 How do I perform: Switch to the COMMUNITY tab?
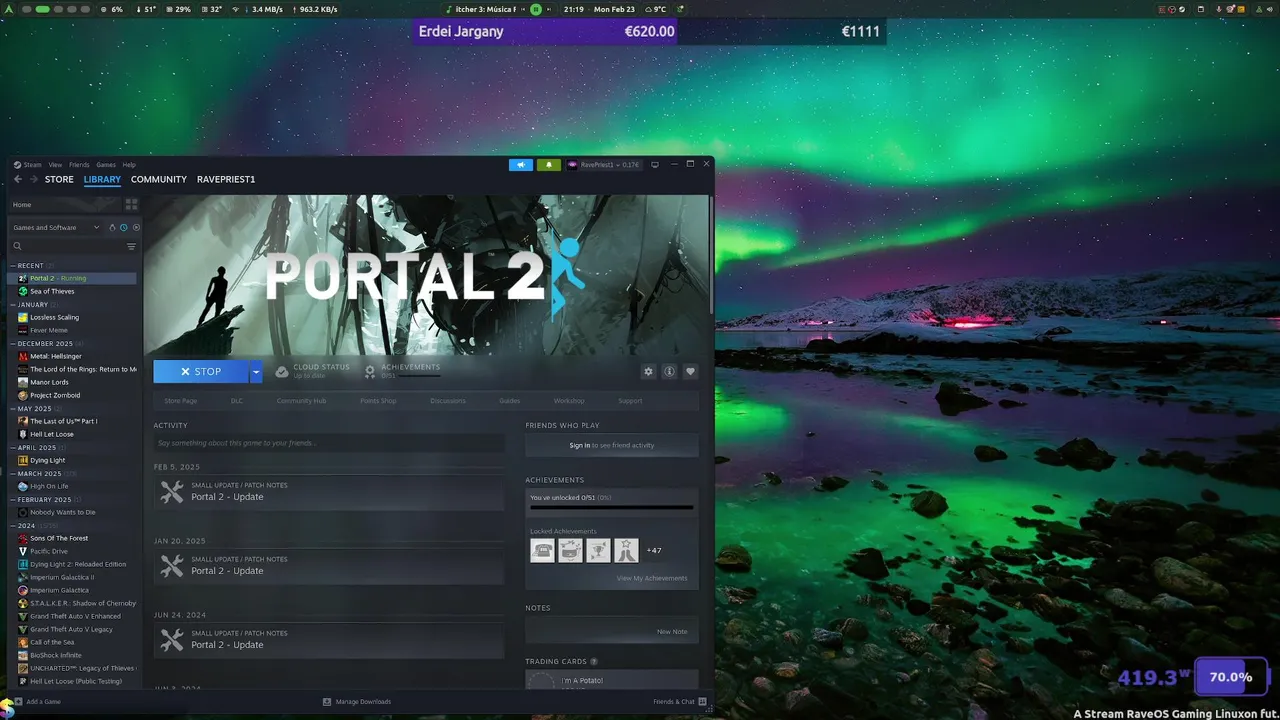[x=159, y=179]
